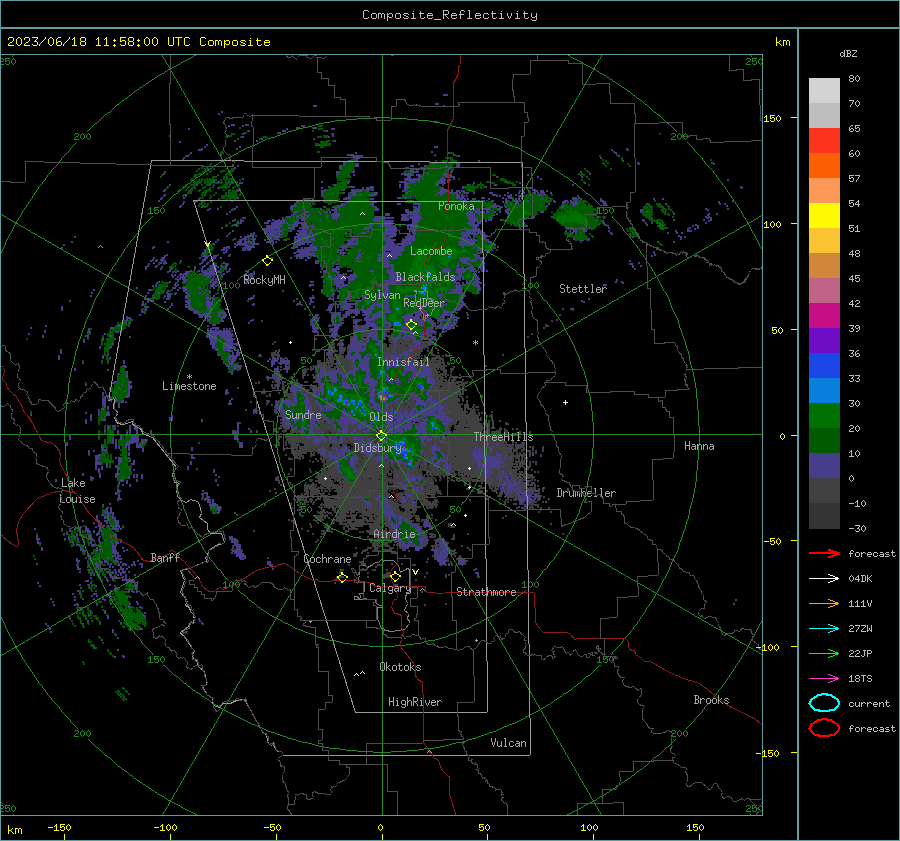
Task: Click the Okotoks town label
Action: pos(400,667)
